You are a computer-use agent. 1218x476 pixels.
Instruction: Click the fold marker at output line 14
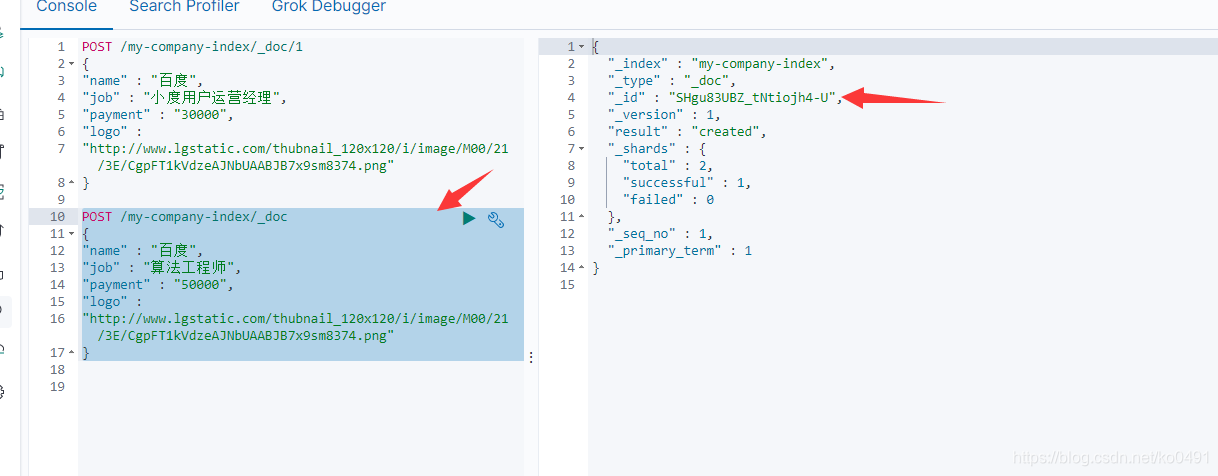click(x=582, y=268)
